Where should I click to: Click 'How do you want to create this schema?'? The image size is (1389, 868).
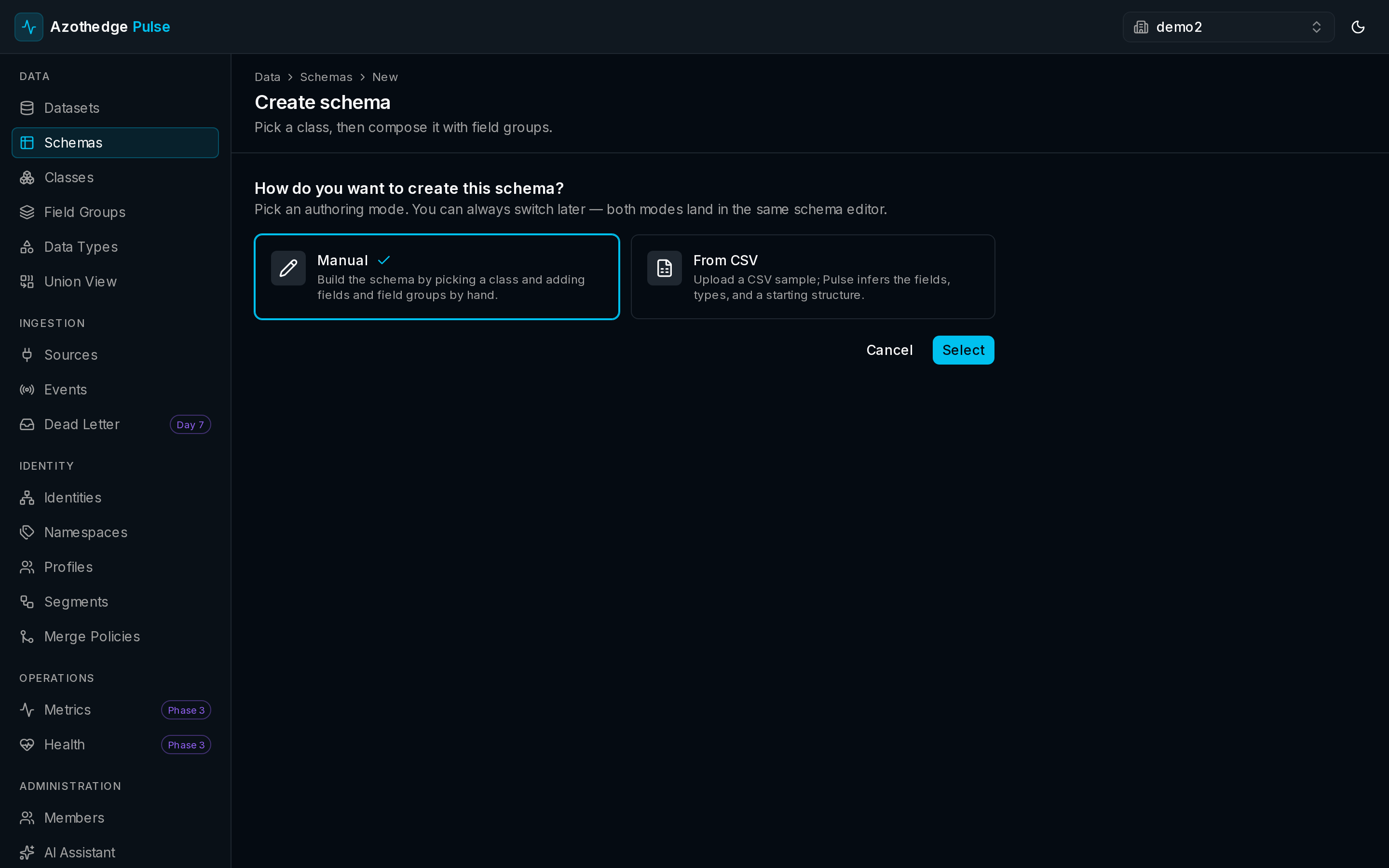coord(409,188)
